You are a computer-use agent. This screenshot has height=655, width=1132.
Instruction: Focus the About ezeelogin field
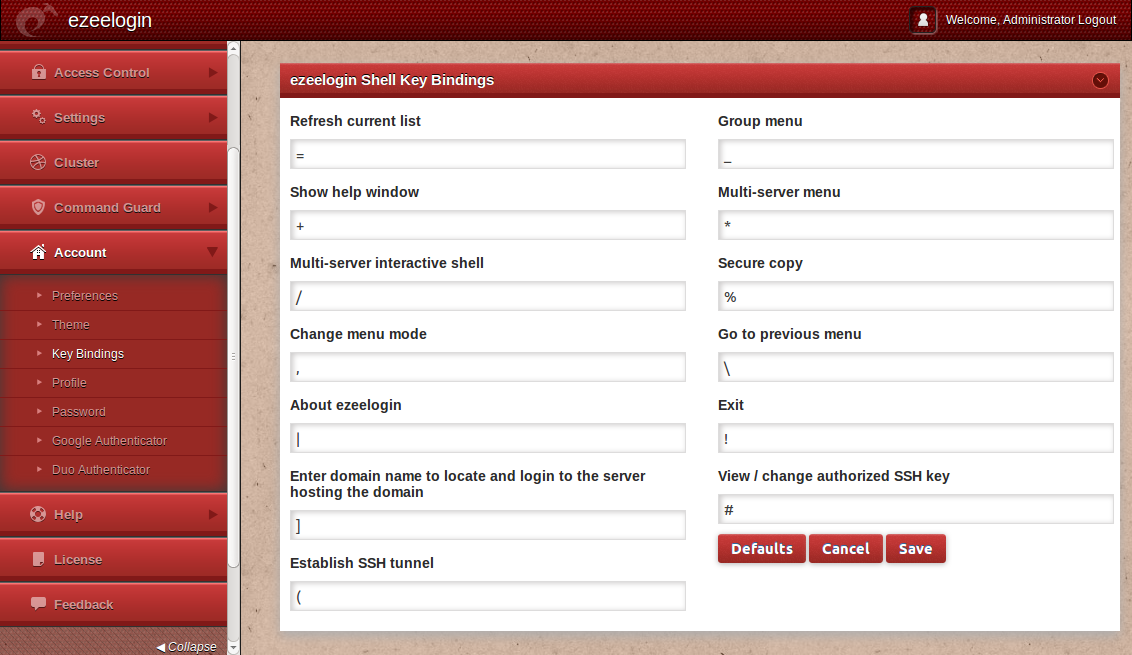(x=488, y=438)
